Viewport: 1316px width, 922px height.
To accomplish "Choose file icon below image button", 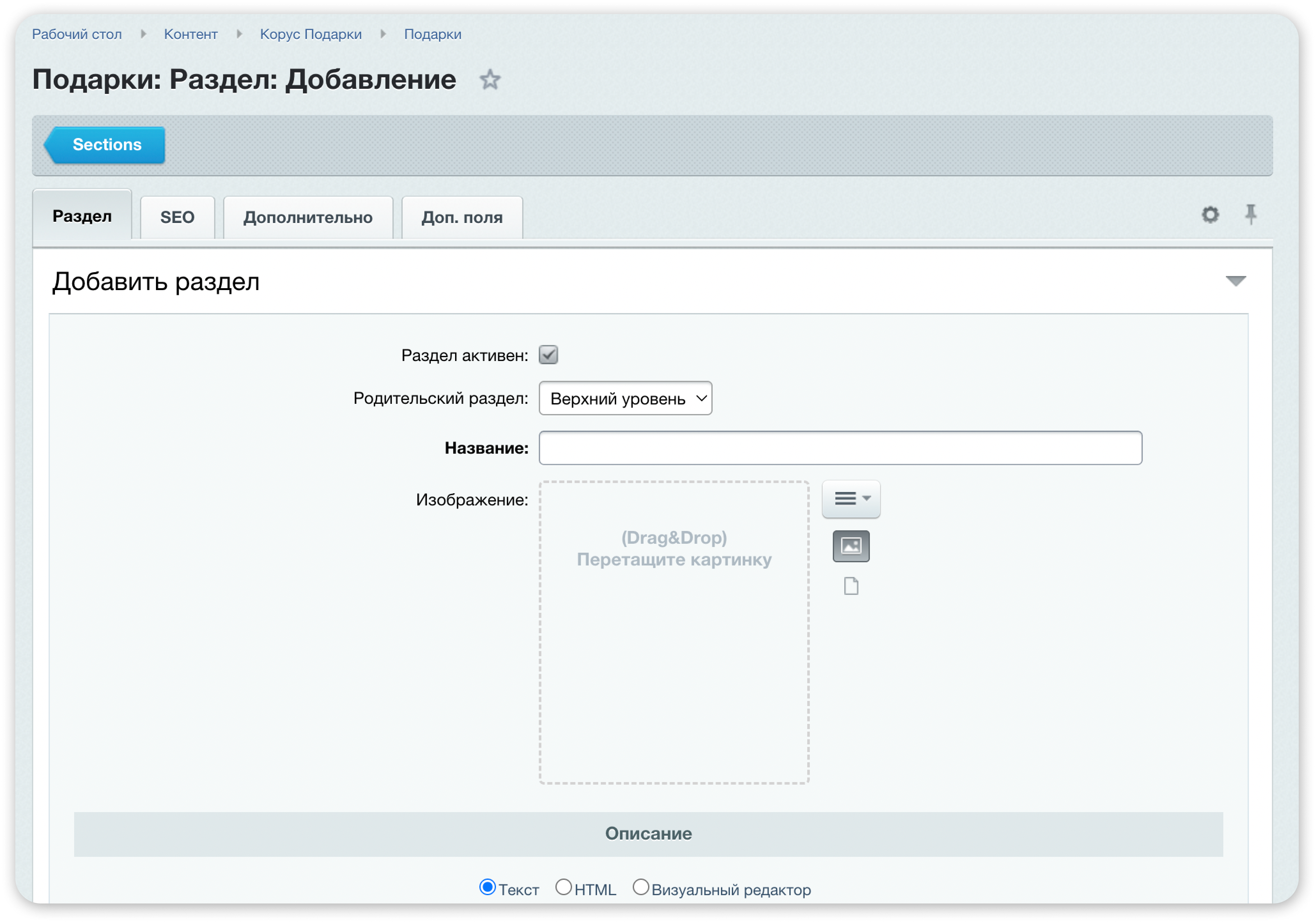I will click(x=851, y=586).
